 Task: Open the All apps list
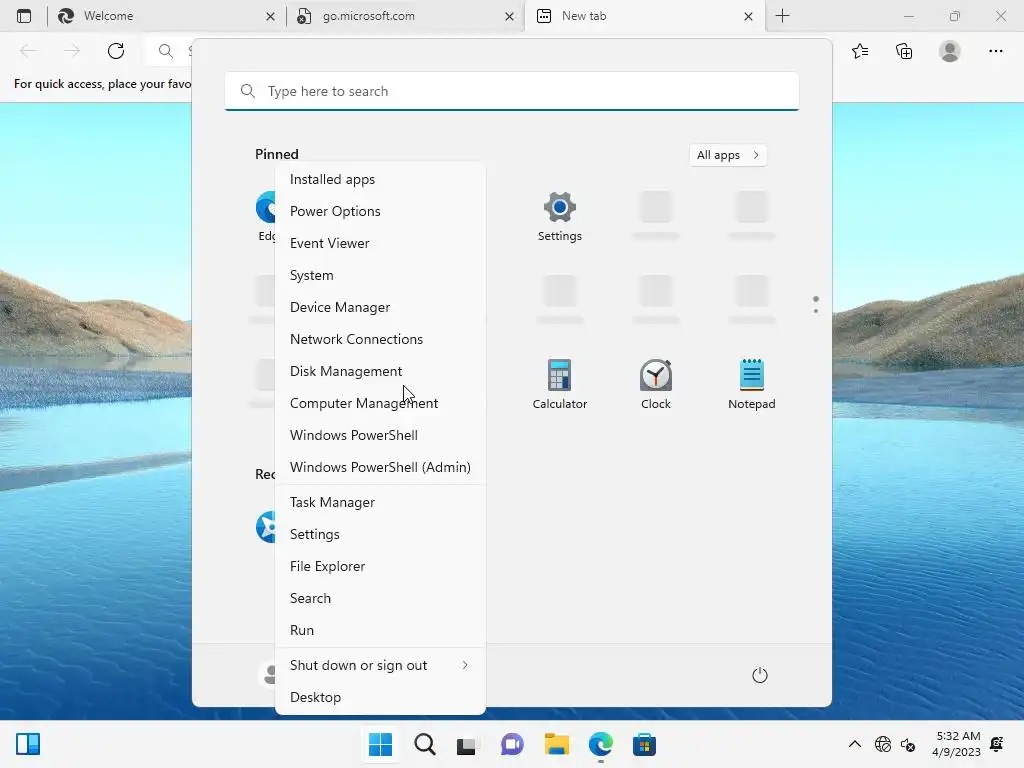pyautogui.click(x=728, y=155)
